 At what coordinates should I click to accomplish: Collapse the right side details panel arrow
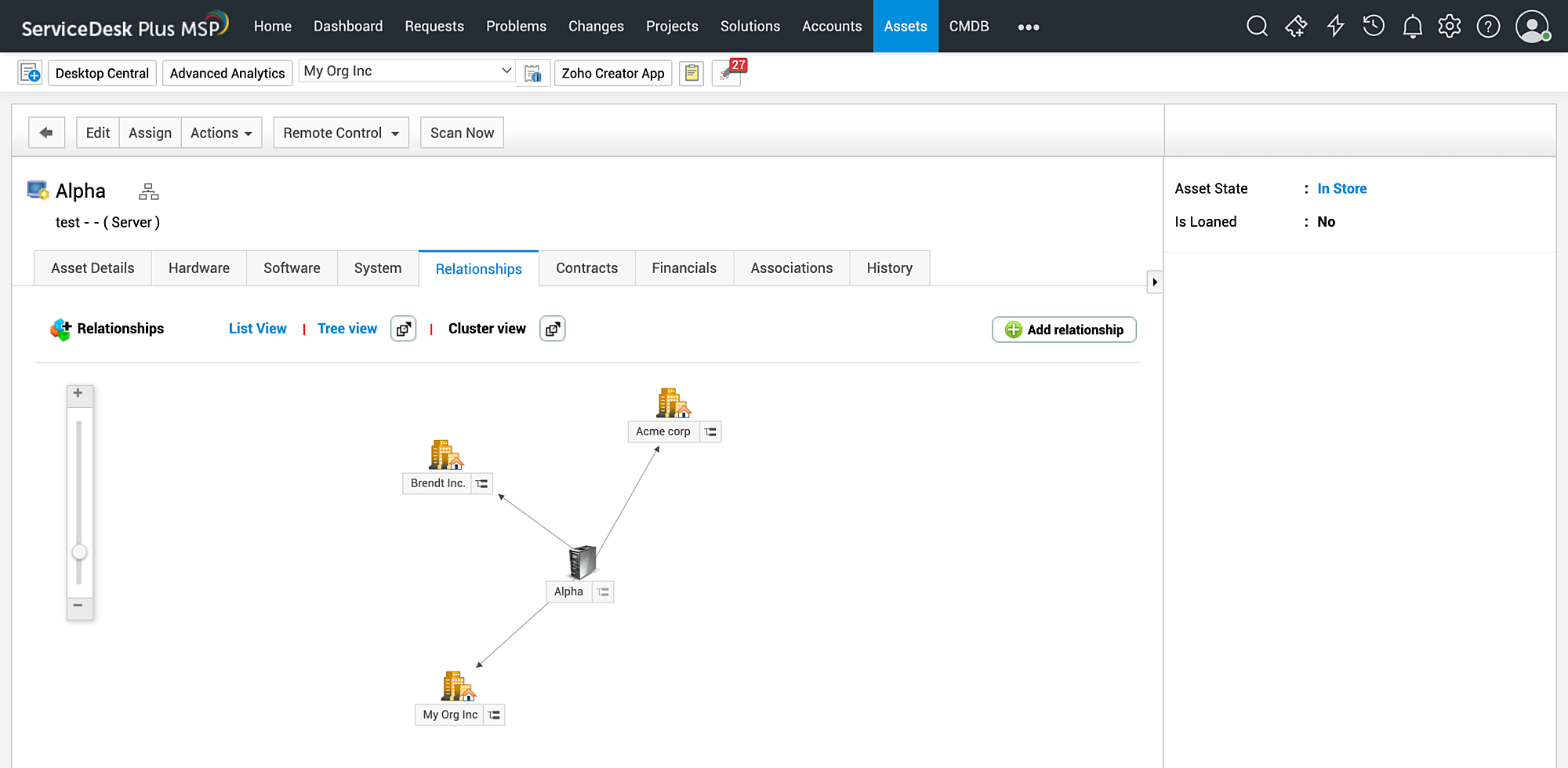(1154, 282)
